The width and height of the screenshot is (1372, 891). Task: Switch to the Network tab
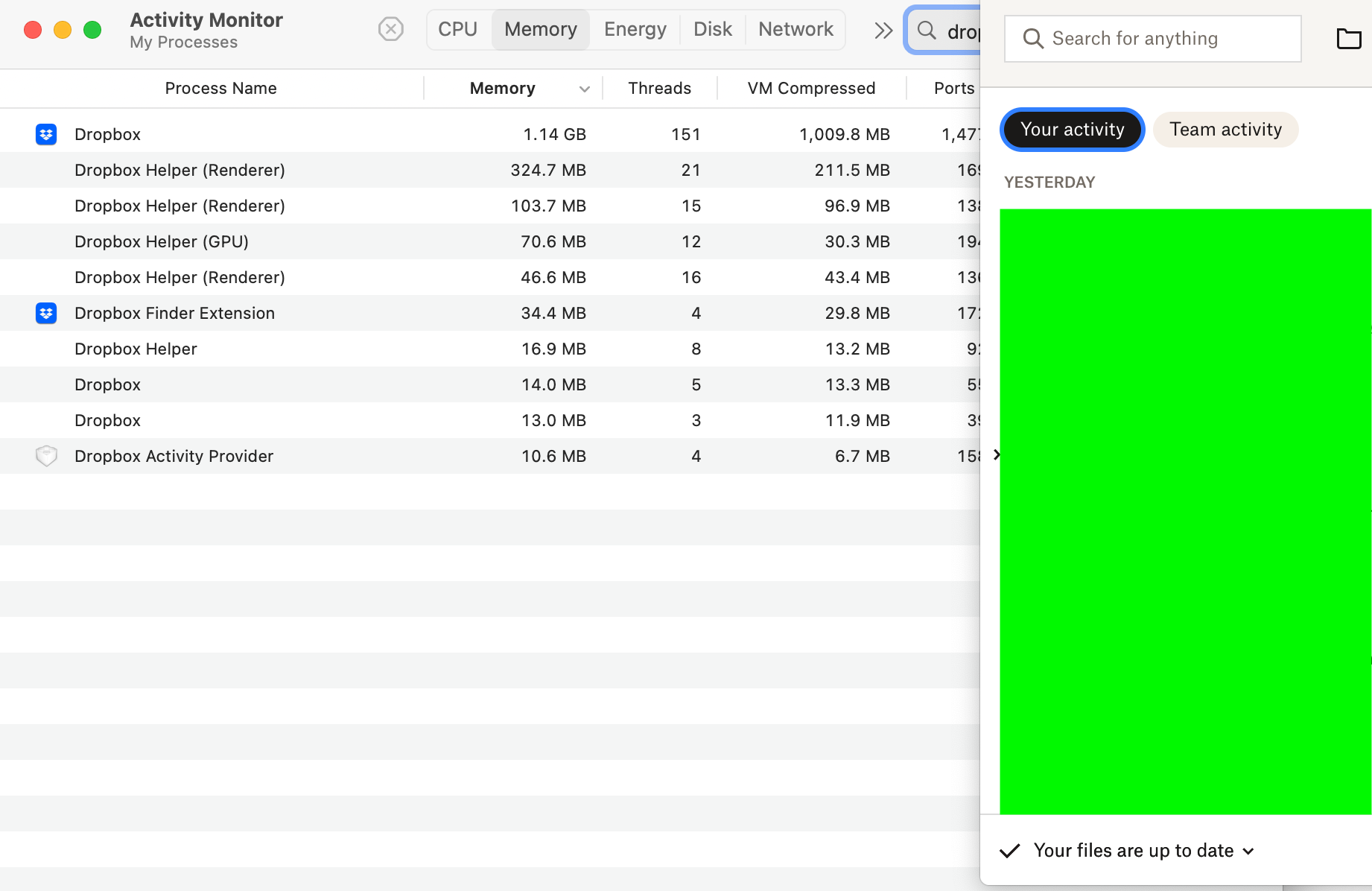click(x=795, y=29)
